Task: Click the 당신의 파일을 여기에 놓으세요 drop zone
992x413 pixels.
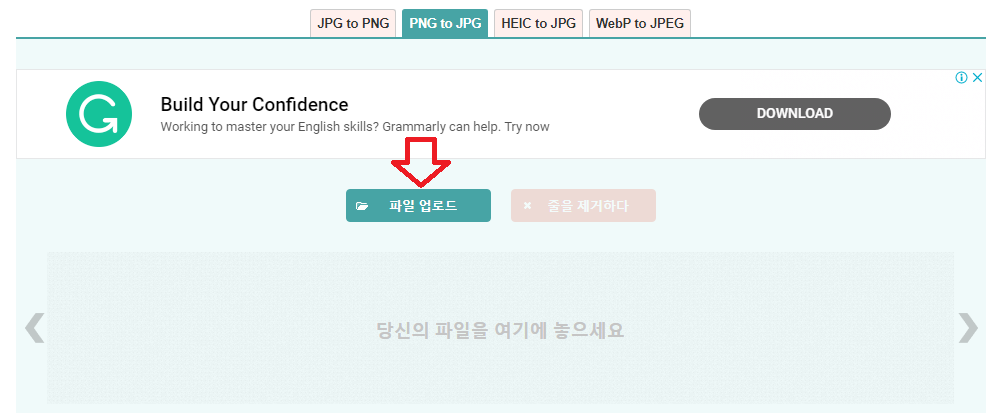Action: 500,328
